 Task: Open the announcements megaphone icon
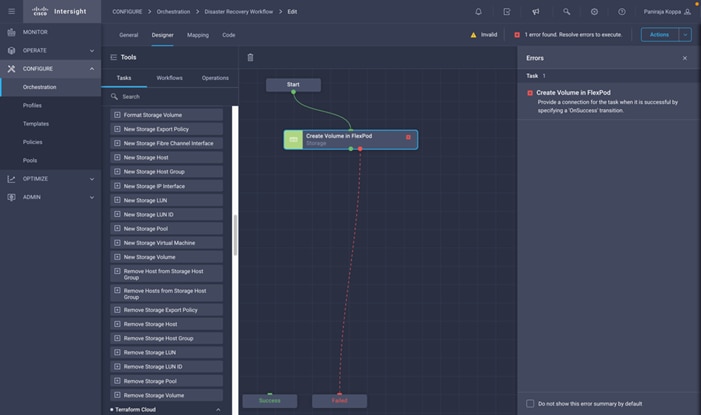pos(536,12)
